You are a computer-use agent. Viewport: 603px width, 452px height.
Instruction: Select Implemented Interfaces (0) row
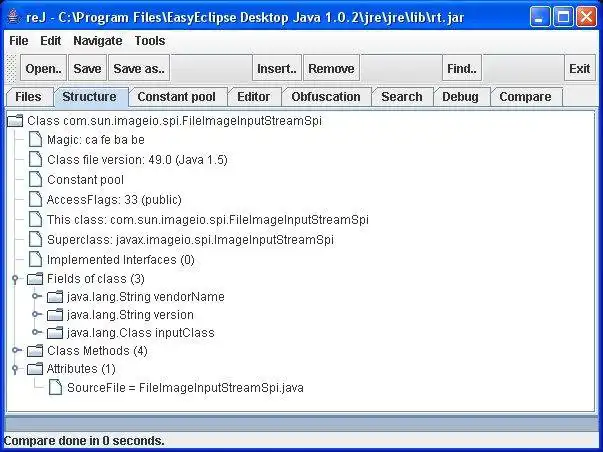click(121, 260)
